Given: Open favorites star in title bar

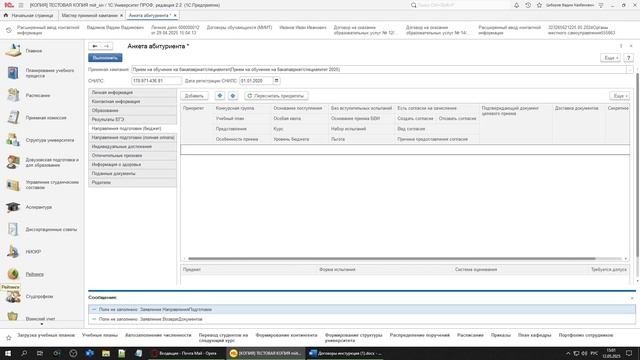Looking at the screenshot, I should [x=539, y=5].
